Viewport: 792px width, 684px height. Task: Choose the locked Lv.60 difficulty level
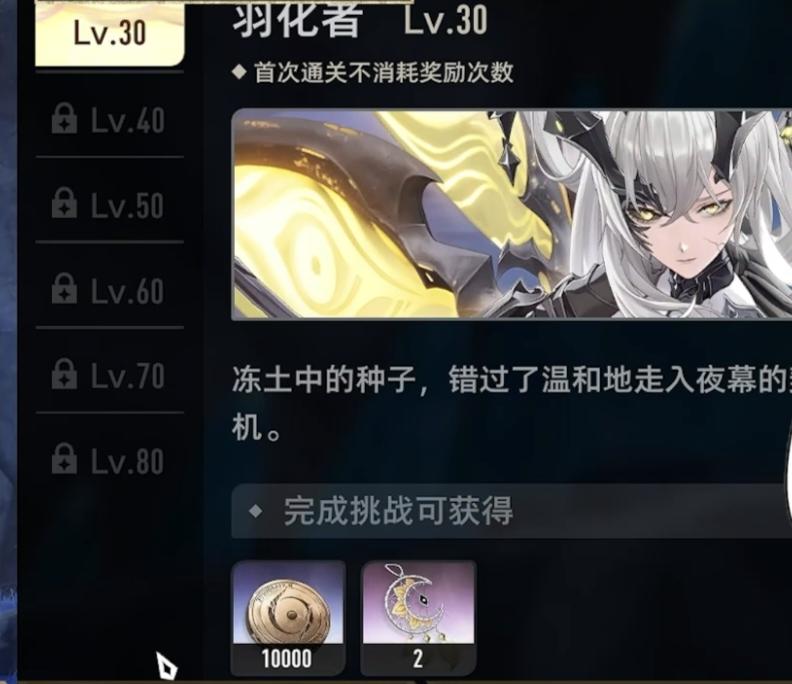pyautogui.click(x=110, y=291)
